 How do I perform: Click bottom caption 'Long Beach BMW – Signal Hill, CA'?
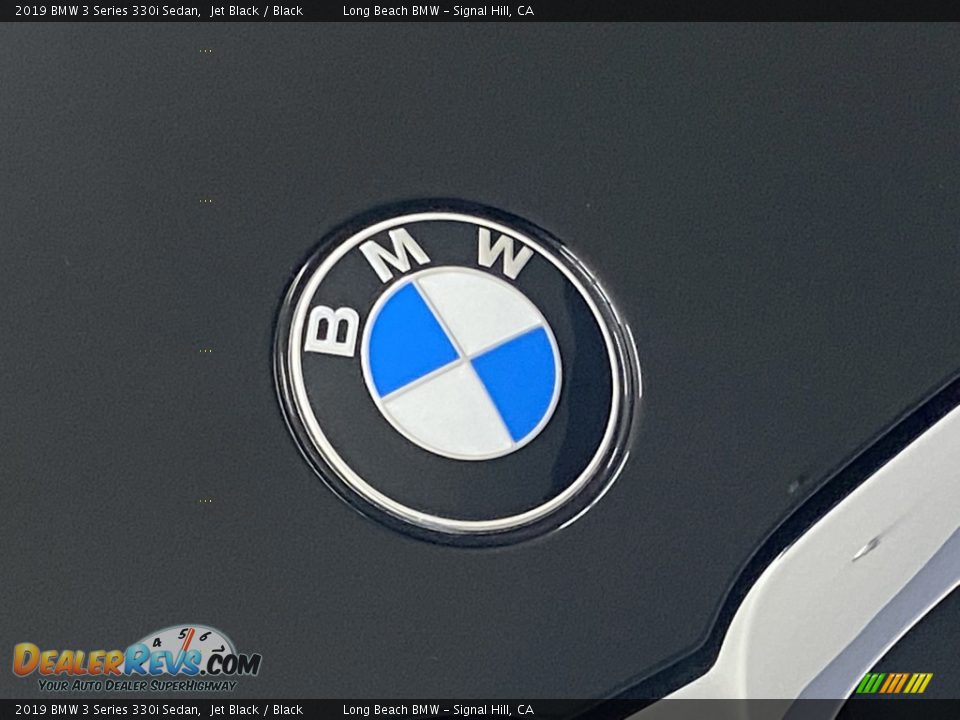tap(438, 710)
